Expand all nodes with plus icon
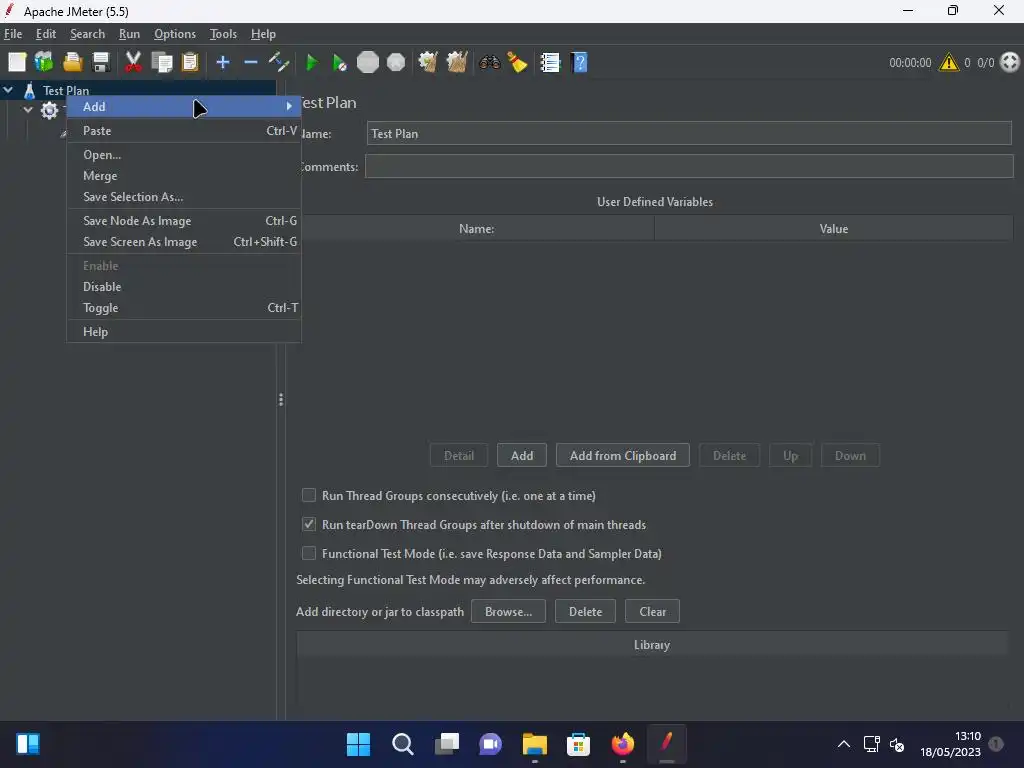1024x768 pixels. tap(223, 63)
